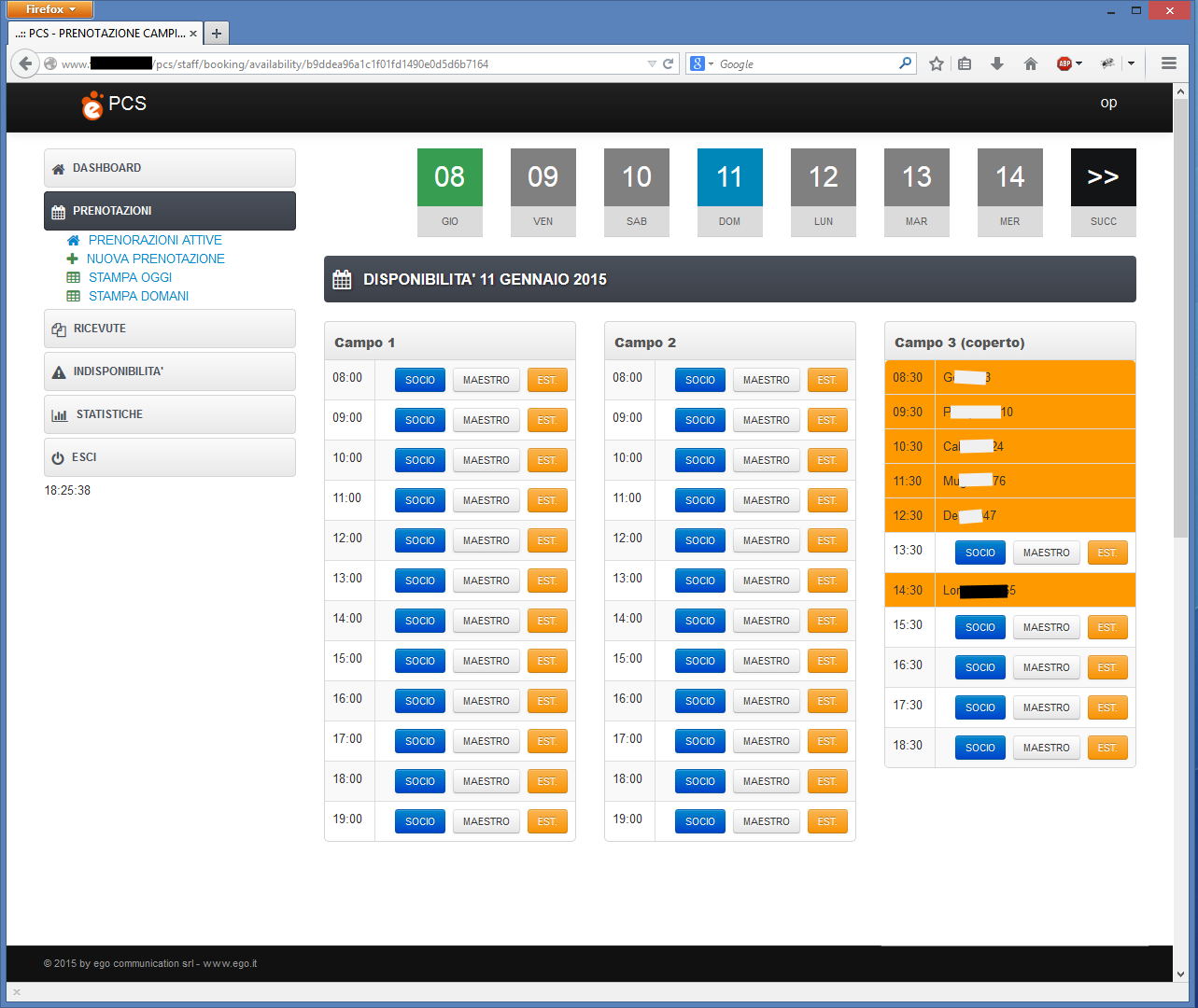Viewport: 1198px width, 1008px height.
Task: Click Stampa Oggi link
Action: [x=130, y=277]
